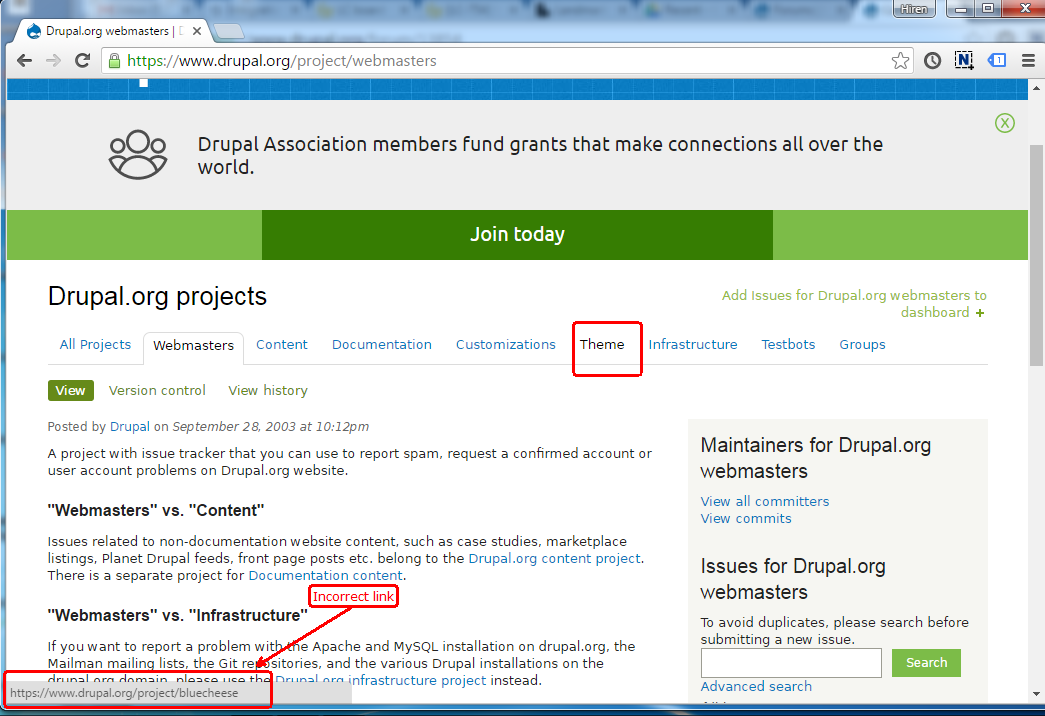
Task: Open the Drupal author profile link
Action: [130, 427]
